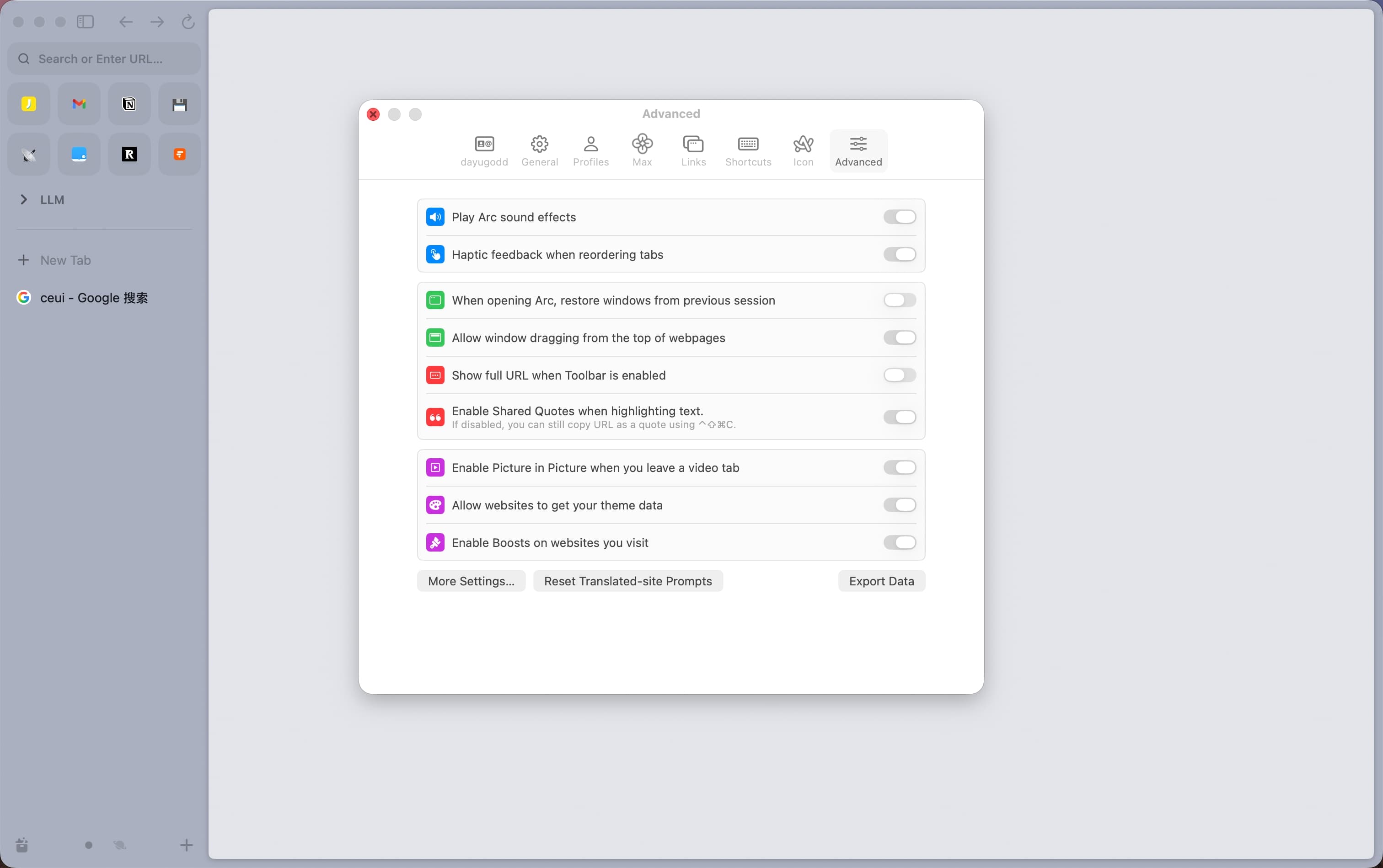The width and height of the screenshot is (1383, 868).
Task: Enable Show full URL when Toolbar enabled
Action: (x=899, y=375)
